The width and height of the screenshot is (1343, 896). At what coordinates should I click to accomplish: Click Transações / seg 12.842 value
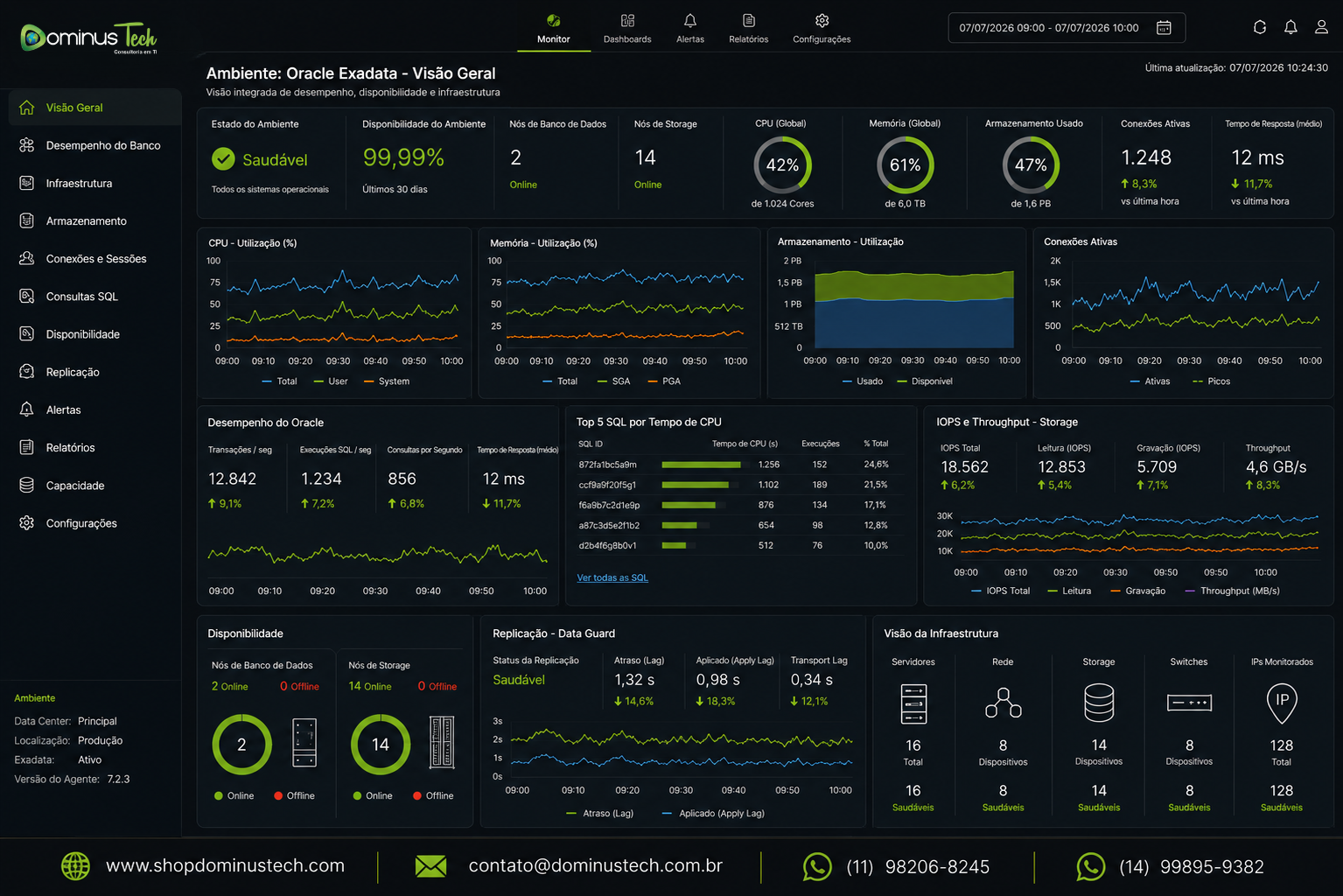click(233, 479)
